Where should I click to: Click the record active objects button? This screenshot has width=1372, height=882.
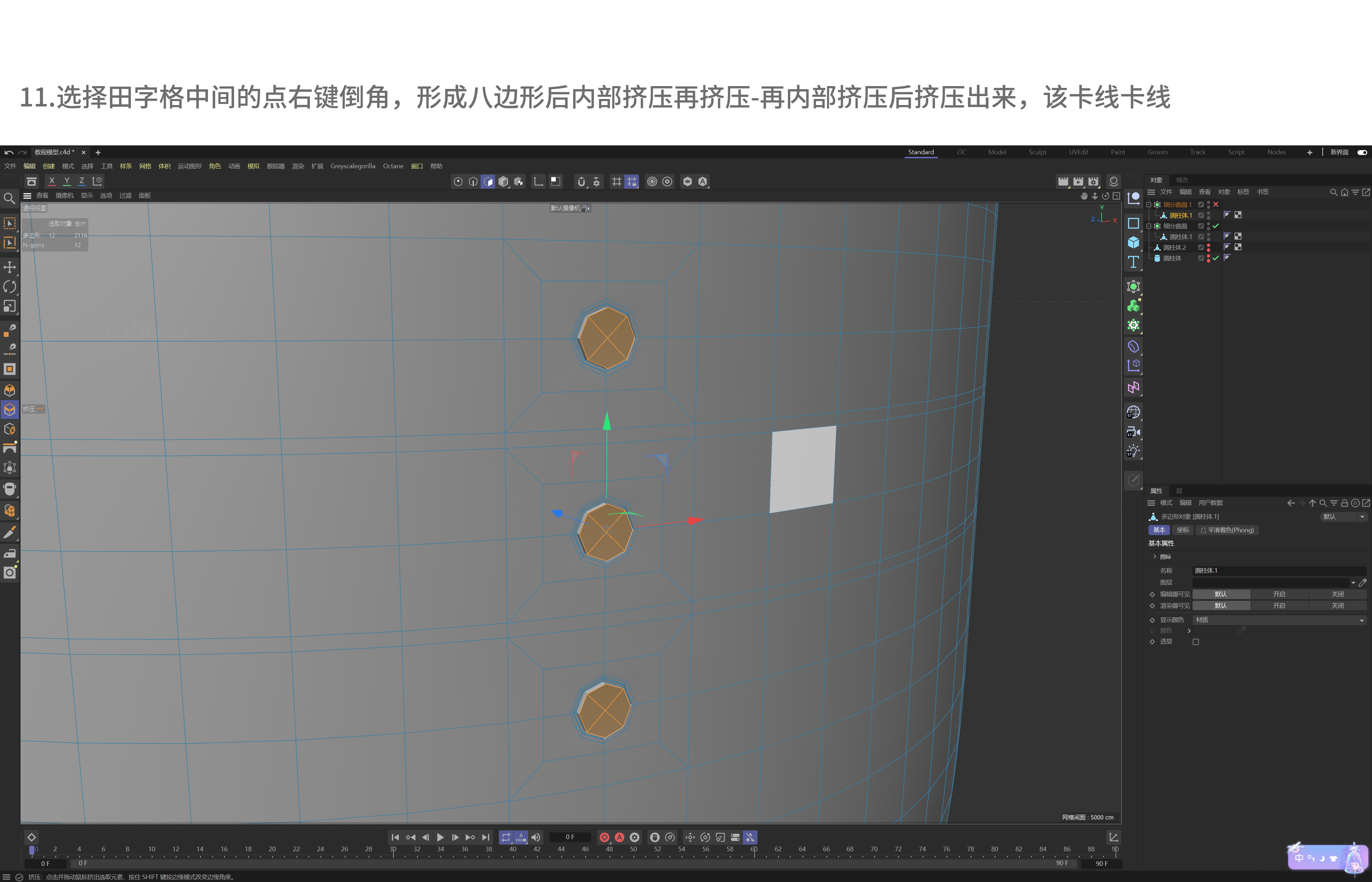(605, 837)
